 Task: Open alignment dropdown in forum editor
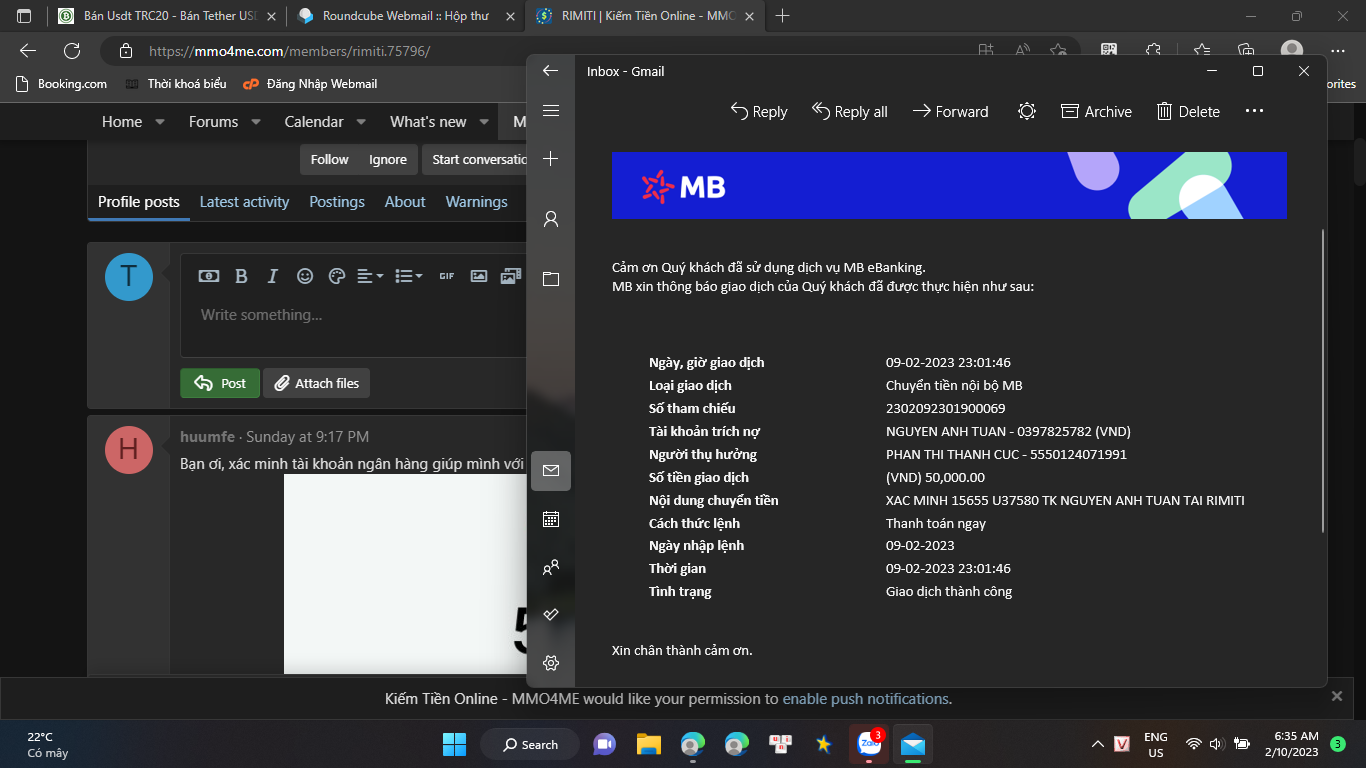tap(370, 276)
